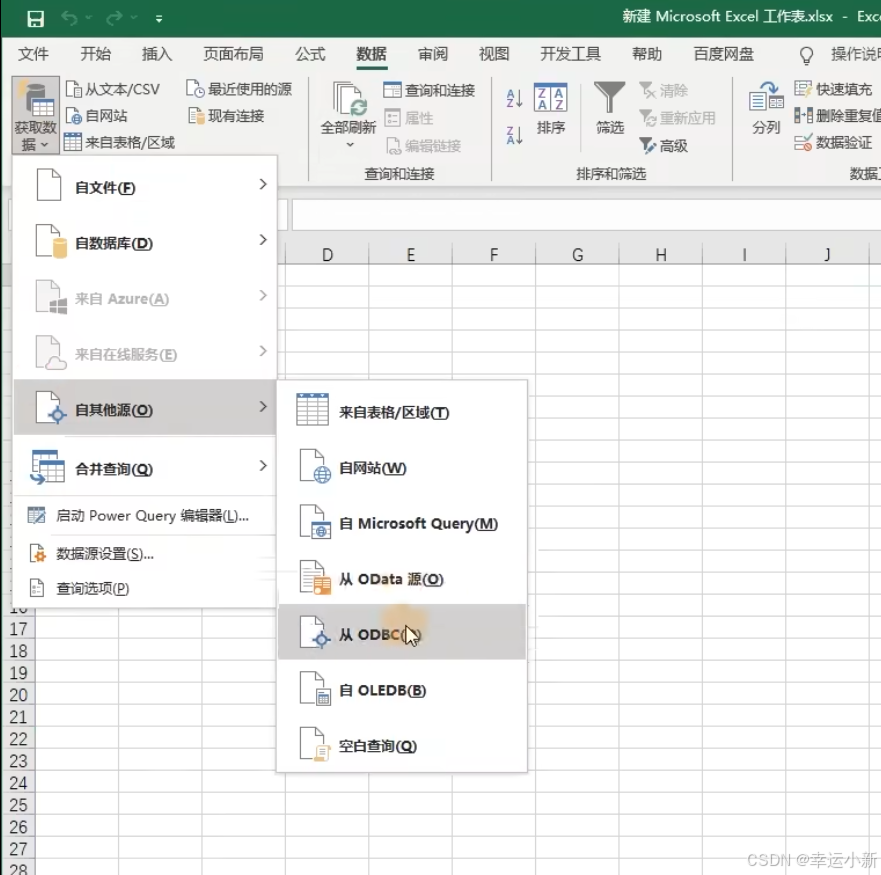Select the 数据 ribbon tab

[x=371, y=54]
